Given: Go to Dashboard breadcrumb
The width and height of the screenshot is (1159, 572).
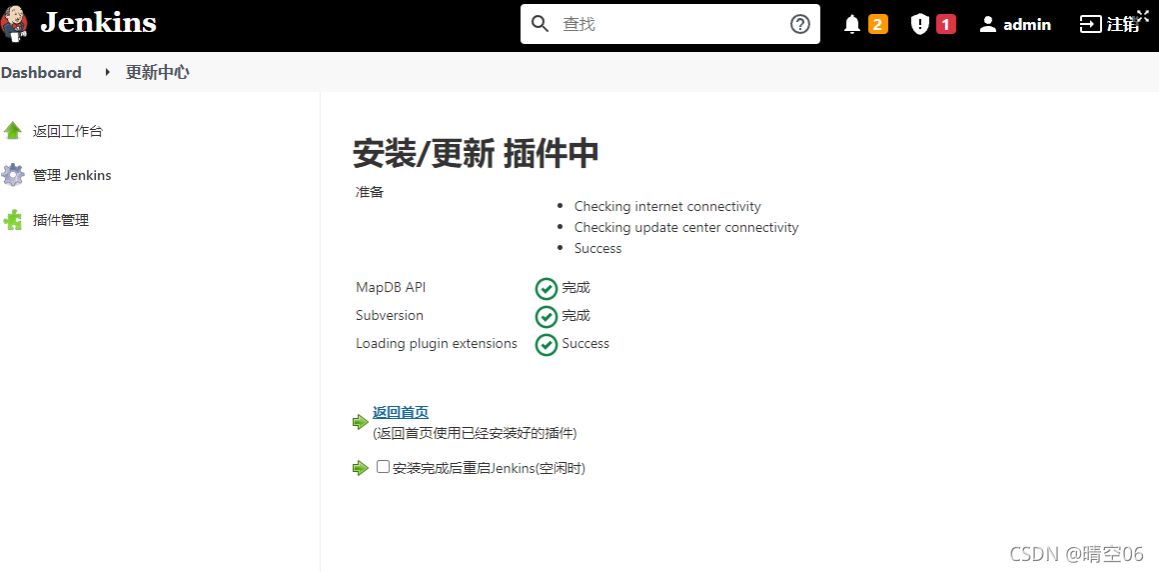Looking at the screenshot, I should [41, 72].
